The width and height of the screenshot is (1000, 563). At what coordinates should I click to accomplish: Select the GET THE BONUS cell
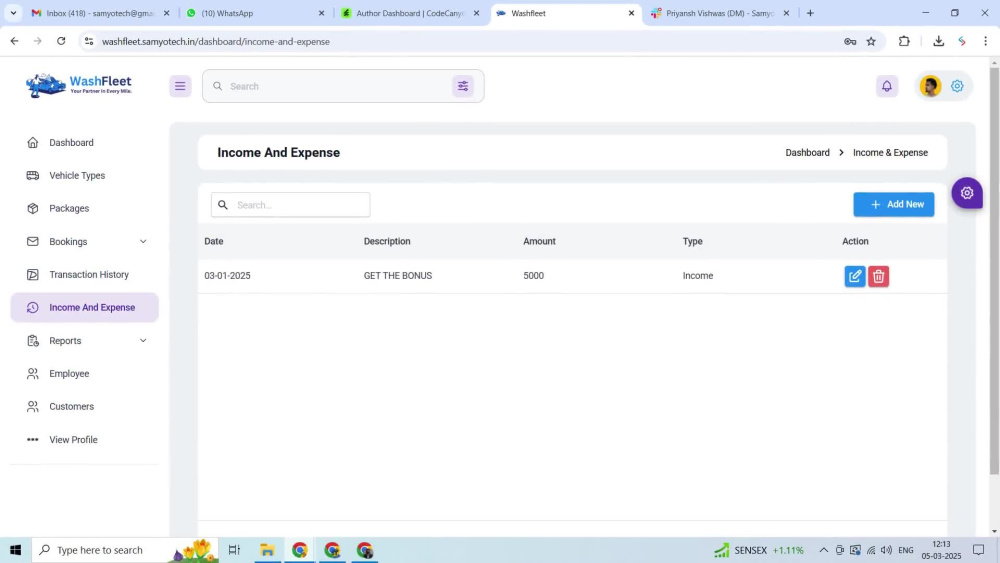pos(398,276)
